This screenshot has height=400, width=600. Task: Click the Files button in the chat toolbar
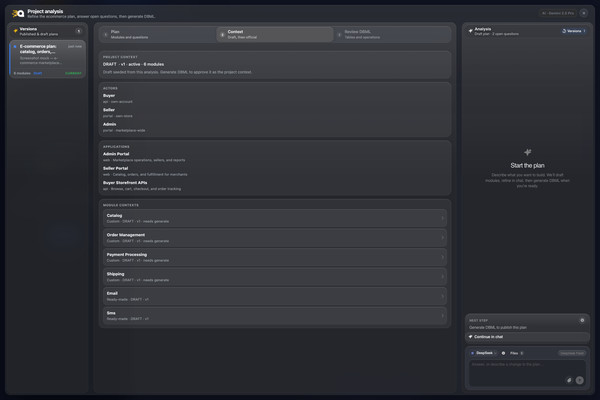click(516, 353)
